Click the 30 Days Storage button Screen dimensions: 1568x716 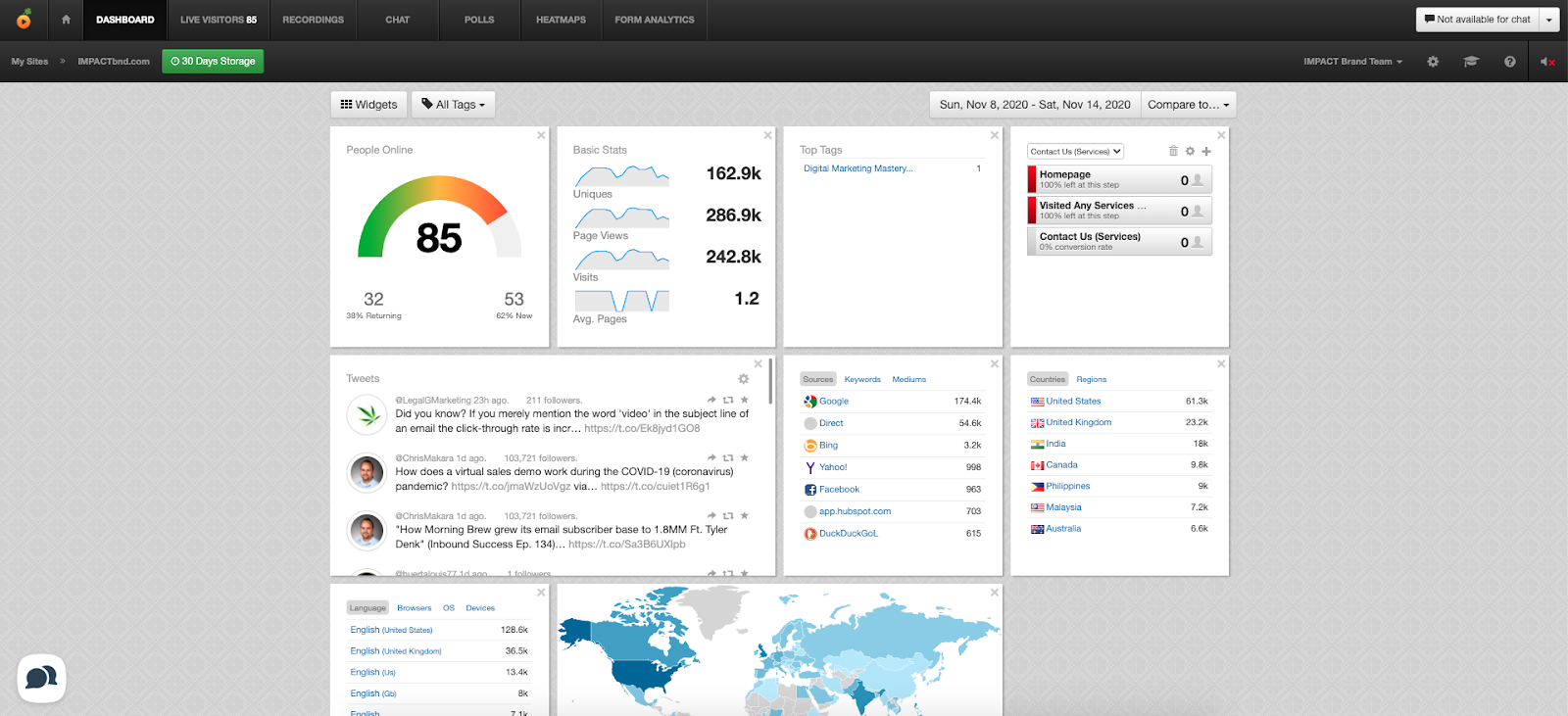(213, 62)
